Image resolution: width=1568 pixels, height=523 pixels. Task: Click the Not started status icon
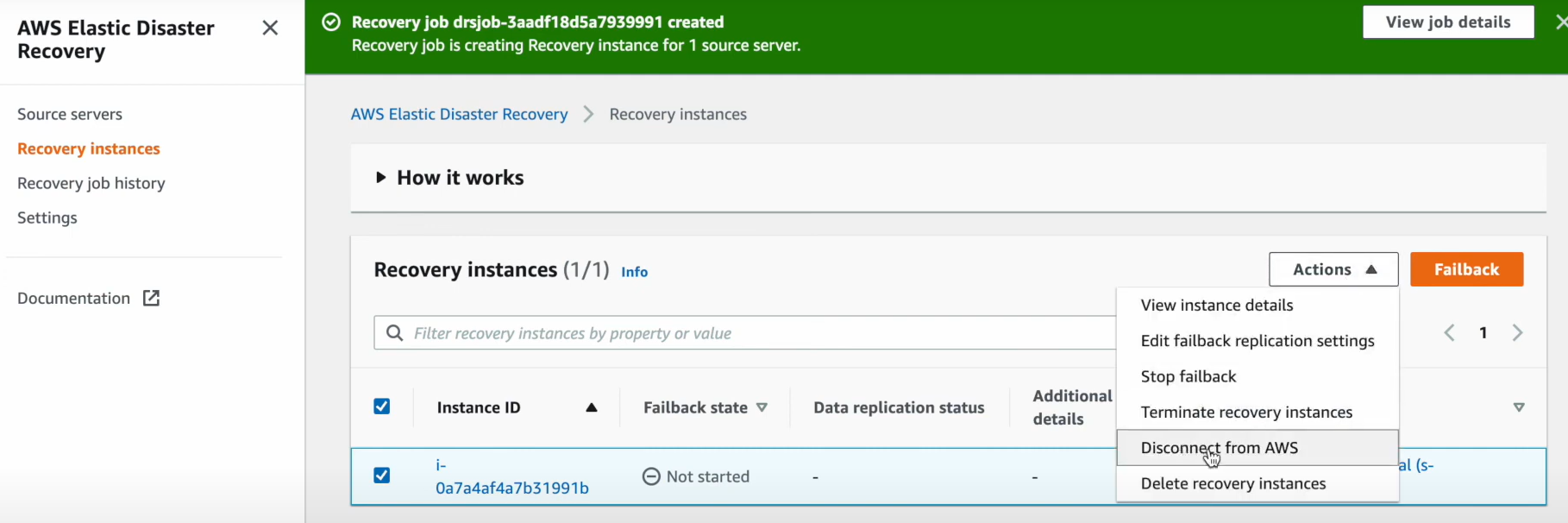[652, 476]
